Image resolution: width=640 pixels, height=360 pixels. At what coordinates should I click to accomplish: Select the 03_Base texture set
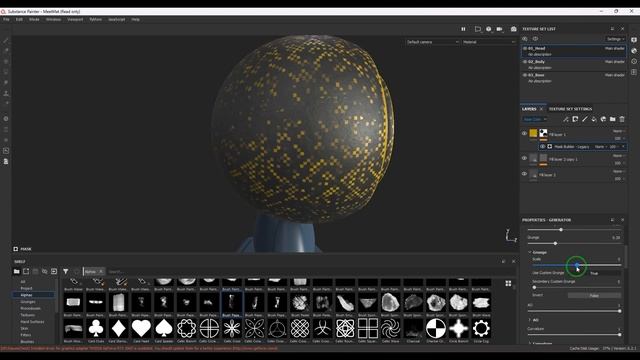574,78
